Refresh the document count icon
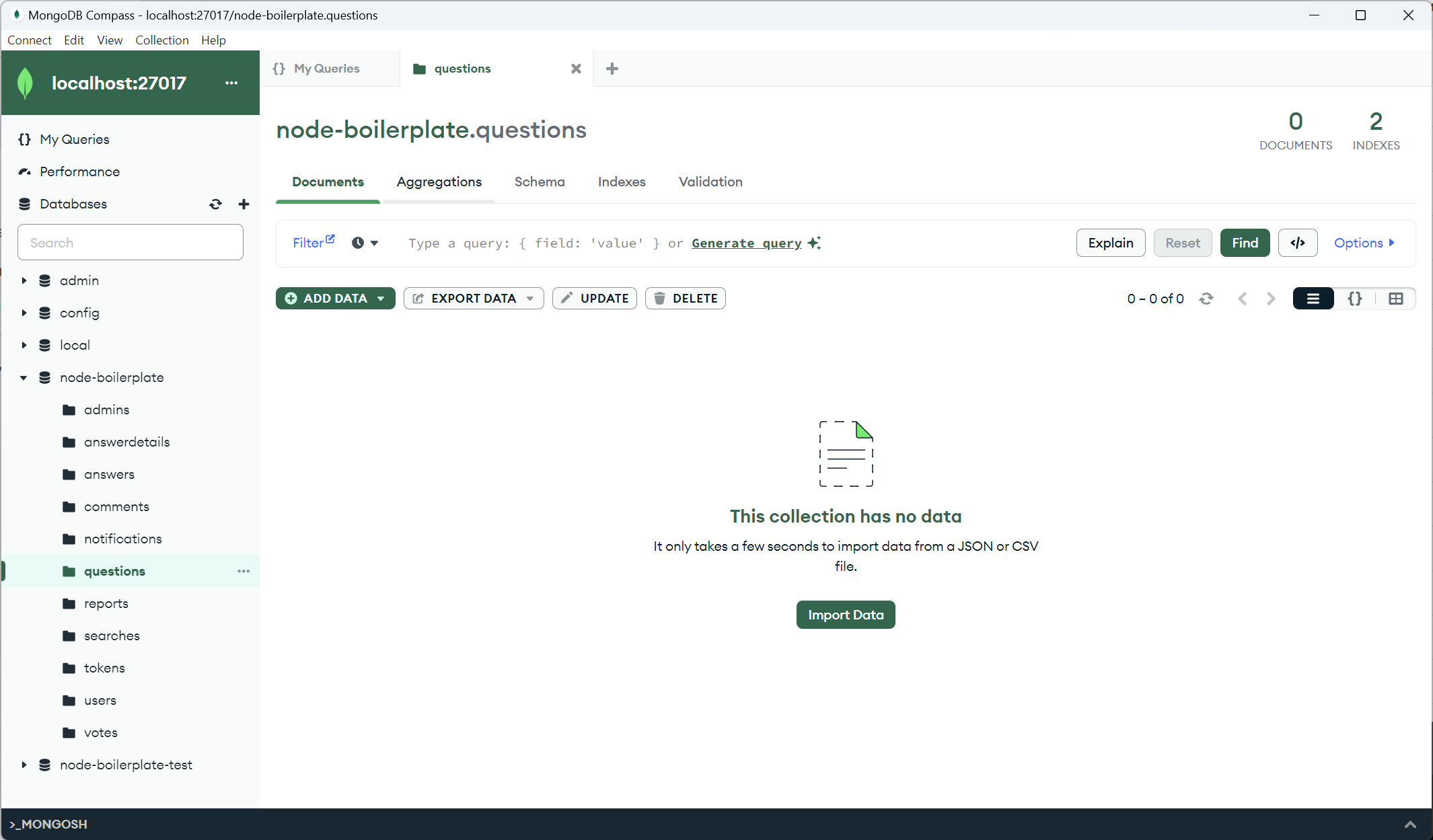This screenshot has width=1433, height=840. coord(1206,299)
